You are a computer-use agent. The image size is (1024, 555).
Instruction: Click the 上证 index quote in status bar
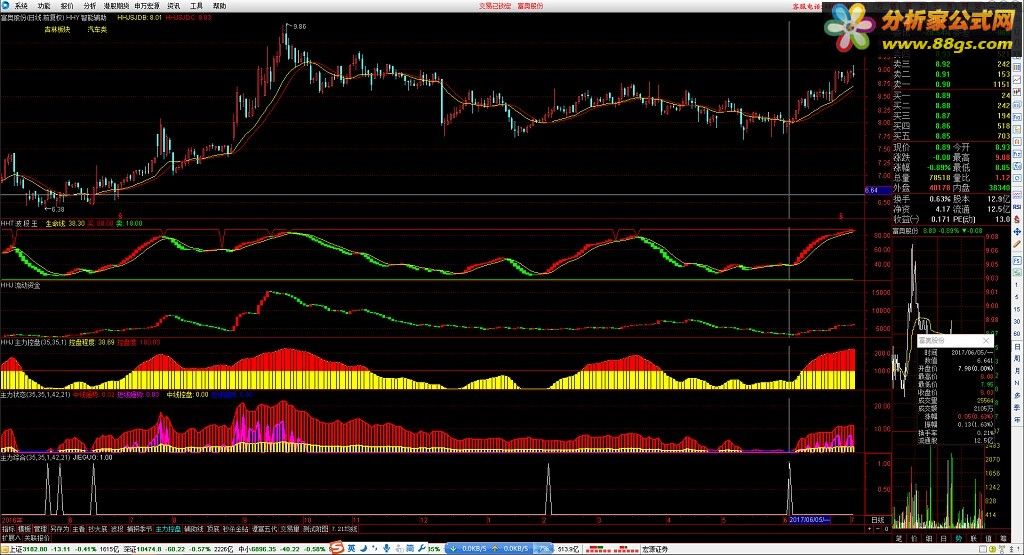pos(61,549)
